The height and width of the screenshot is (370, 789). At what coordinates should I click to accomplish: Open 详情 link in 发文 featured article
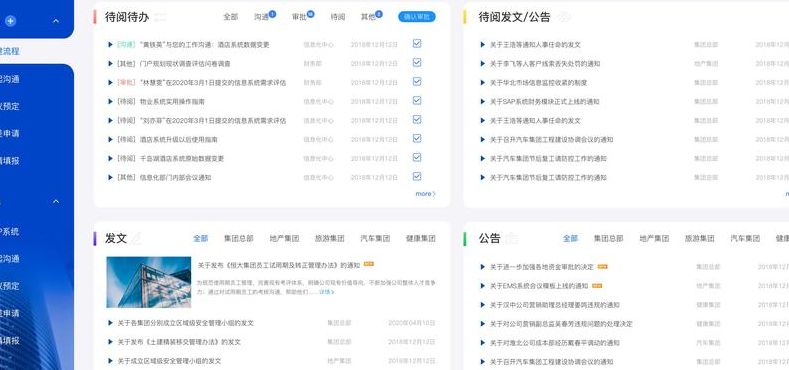click(326, 291)
